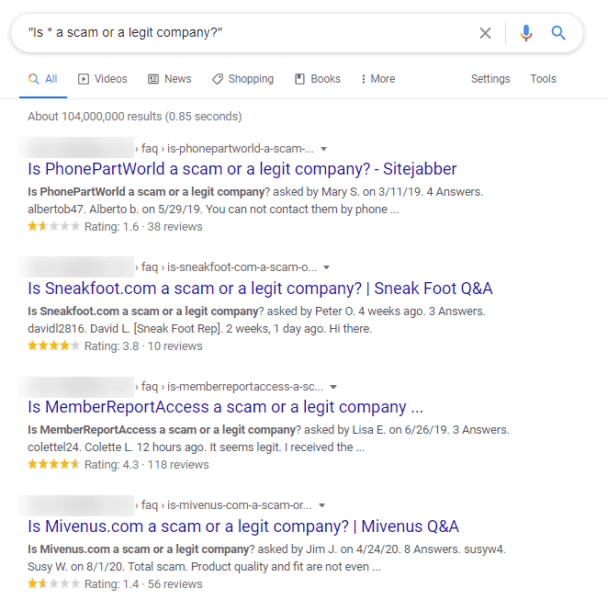Screen dimensions: 608x600
Task: Clear the search box with X icon
Action: pos(485,33)
